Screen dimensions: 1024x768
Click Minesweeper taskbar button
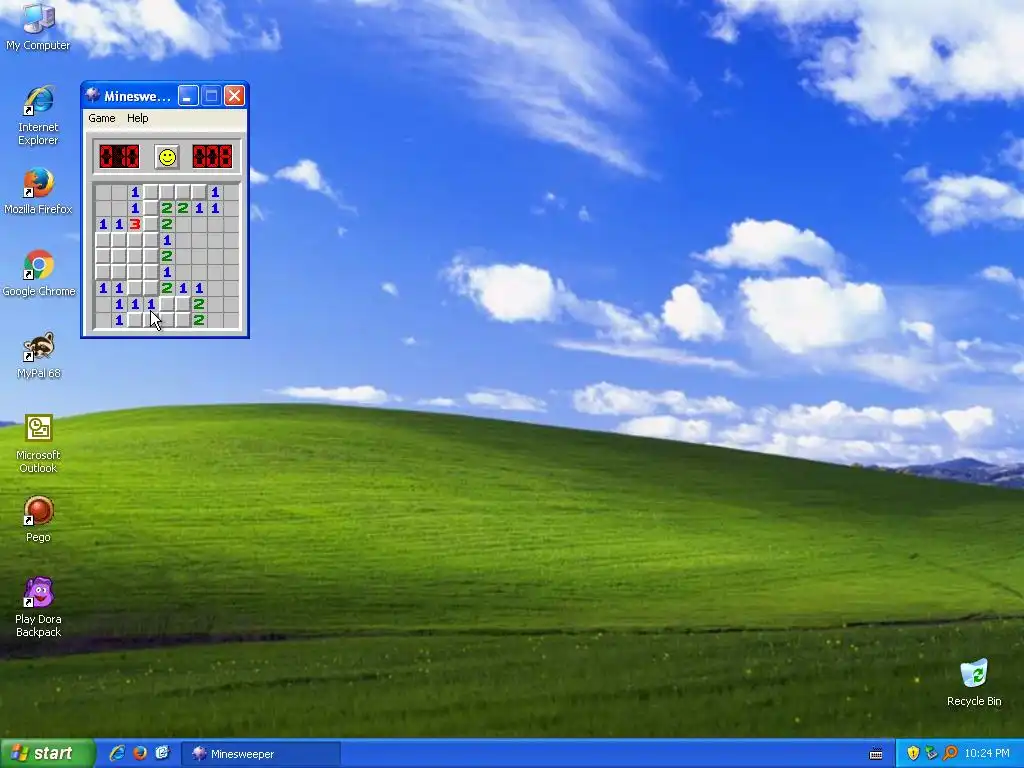click(x=261, y=754)
